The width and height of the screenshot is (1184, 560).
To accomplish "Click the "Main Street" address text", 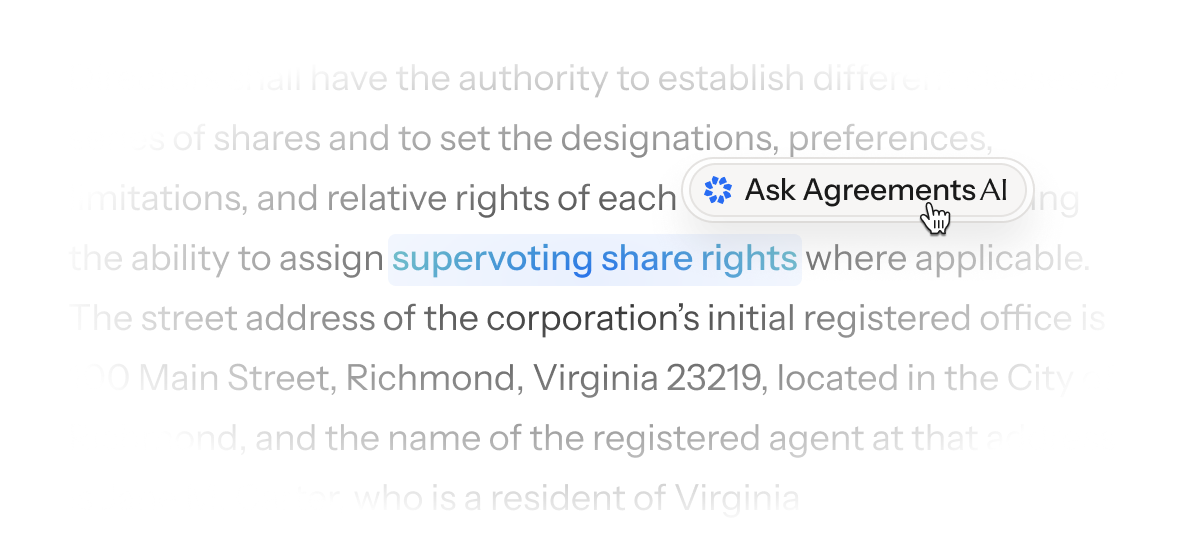I will click(x=240, y=379).
